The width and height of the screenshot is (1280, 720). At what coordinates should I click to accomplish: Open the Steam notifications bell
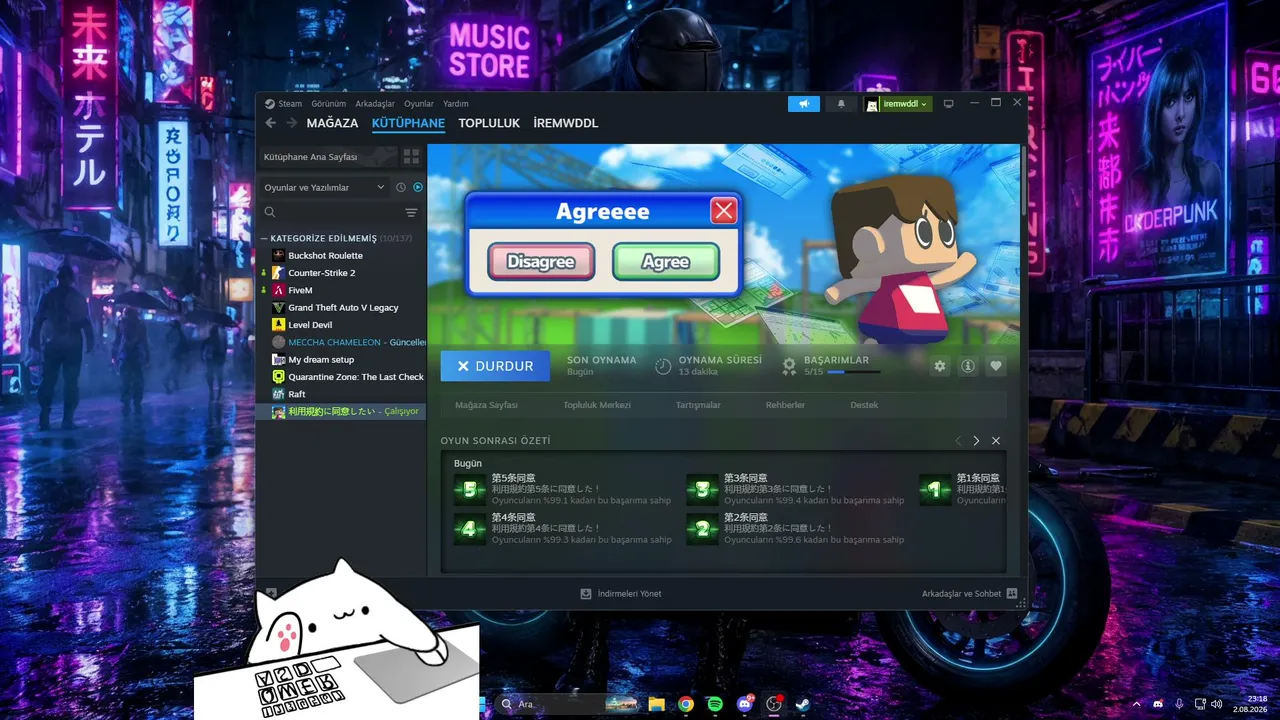pos(841,104)
